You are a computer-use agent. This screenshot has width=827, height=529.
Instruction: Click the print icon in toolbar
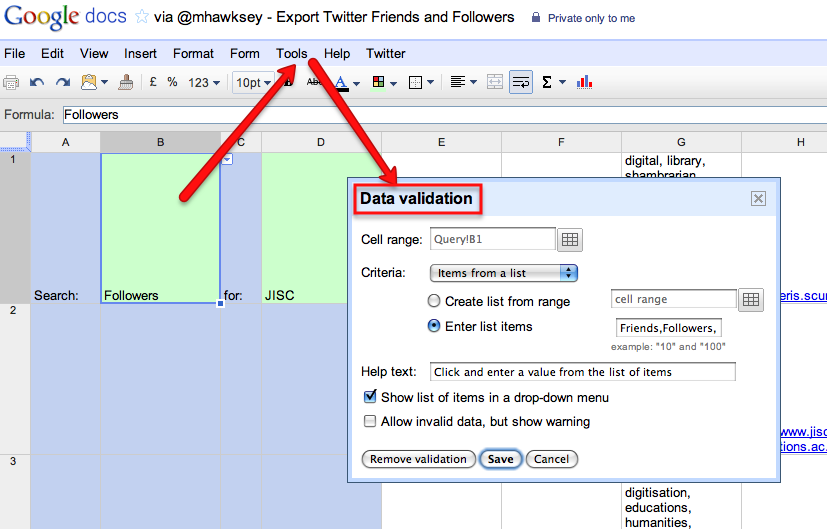pyautogui.click(x=12, y=82)
